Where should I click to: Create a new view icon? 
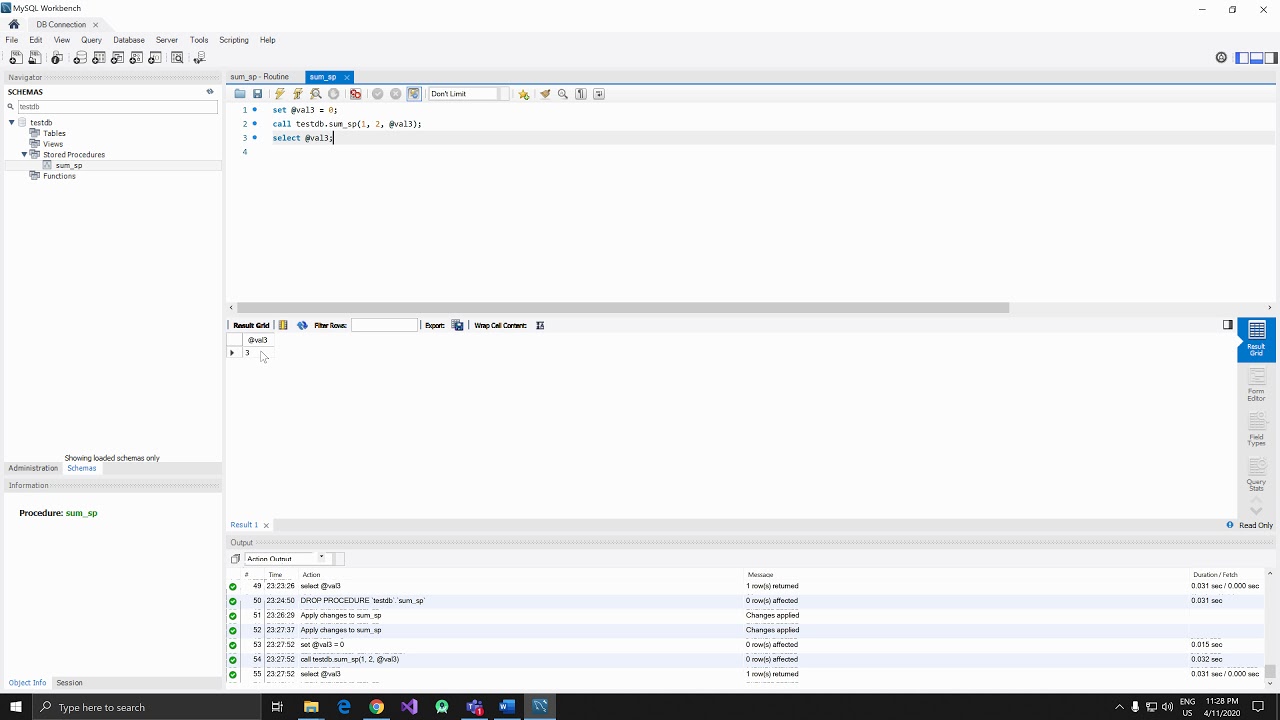[118, 58]
